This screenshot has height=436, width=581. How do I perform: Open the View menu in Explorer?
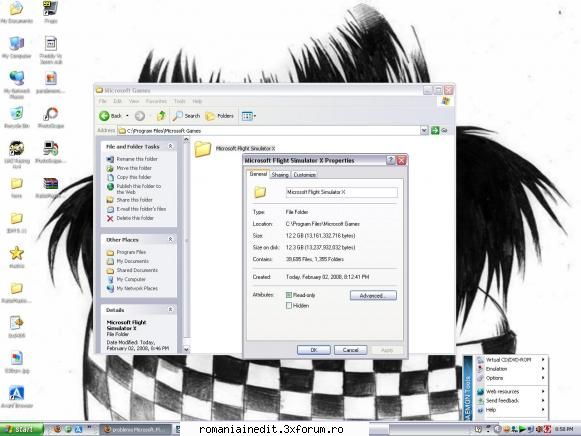tap(134, 101)
